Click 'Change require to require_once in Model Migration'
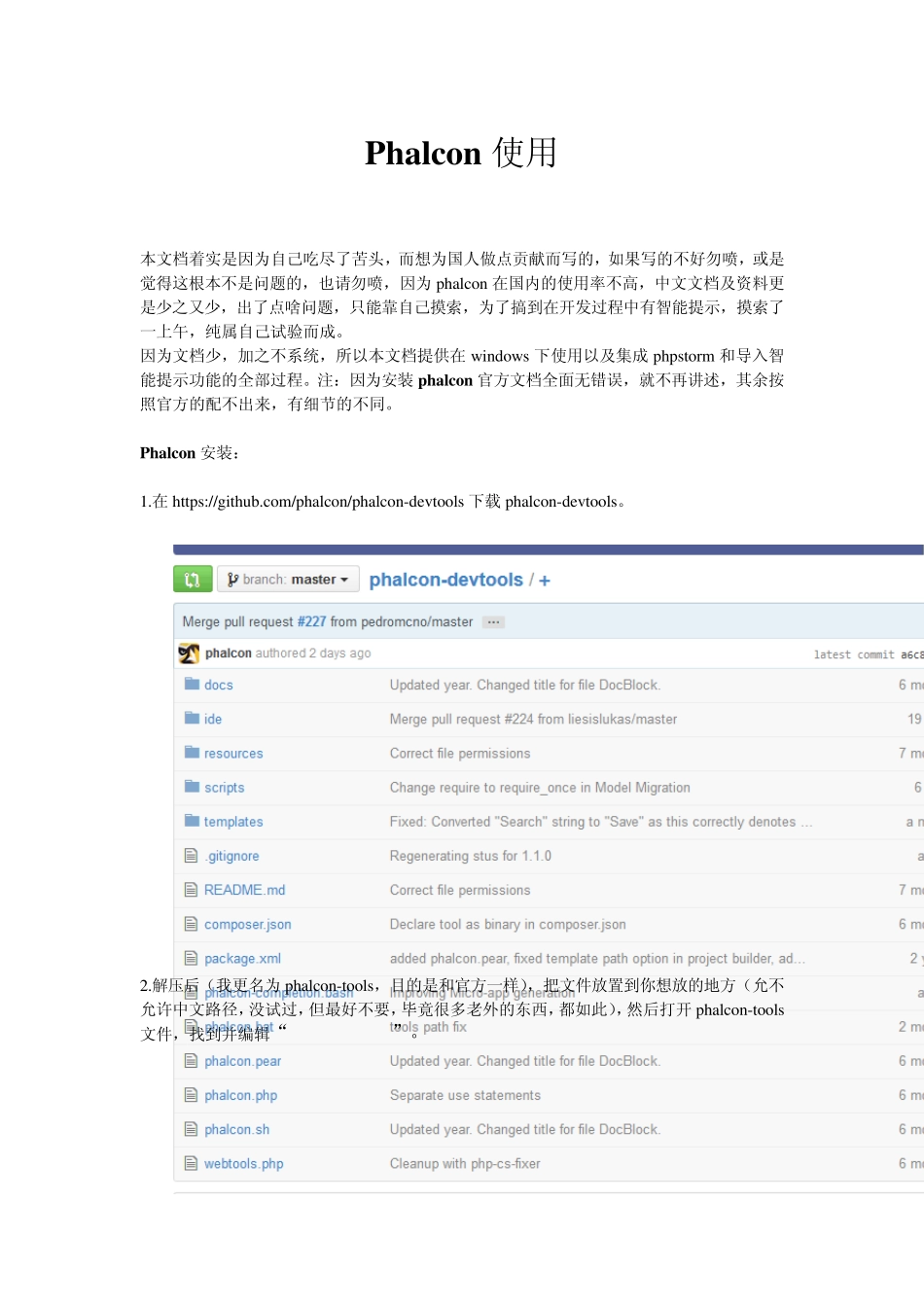924x1307 pixels. pyautogui.click(x=540, y=788)
